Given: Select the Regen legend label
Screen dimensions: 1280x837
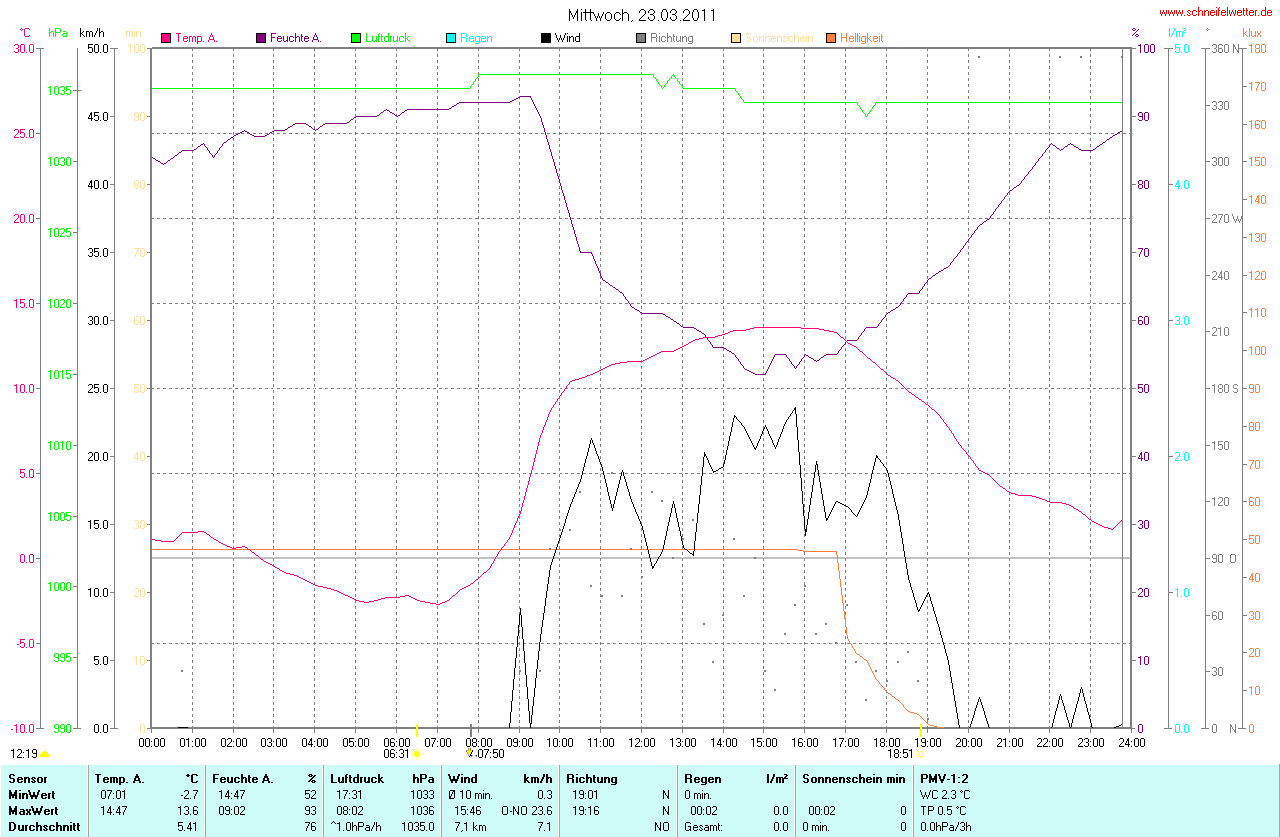Looking at the screenshot, I should point(476,38).
